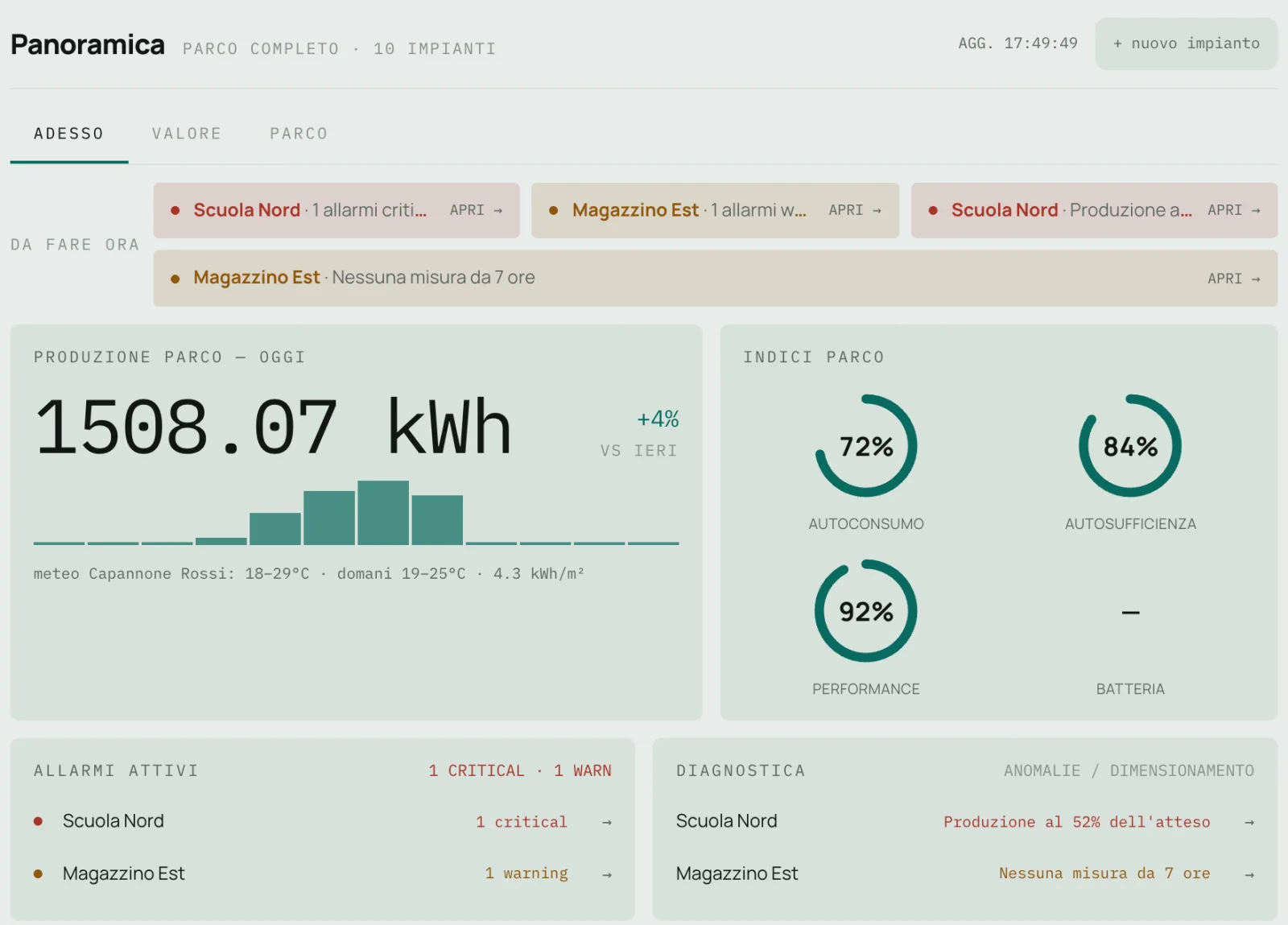The height and width of the screenshot is (925, 1288).
Task: Click arrow beside Produzione al 52% dell'atteso
Action: [x=1249, y=822]
